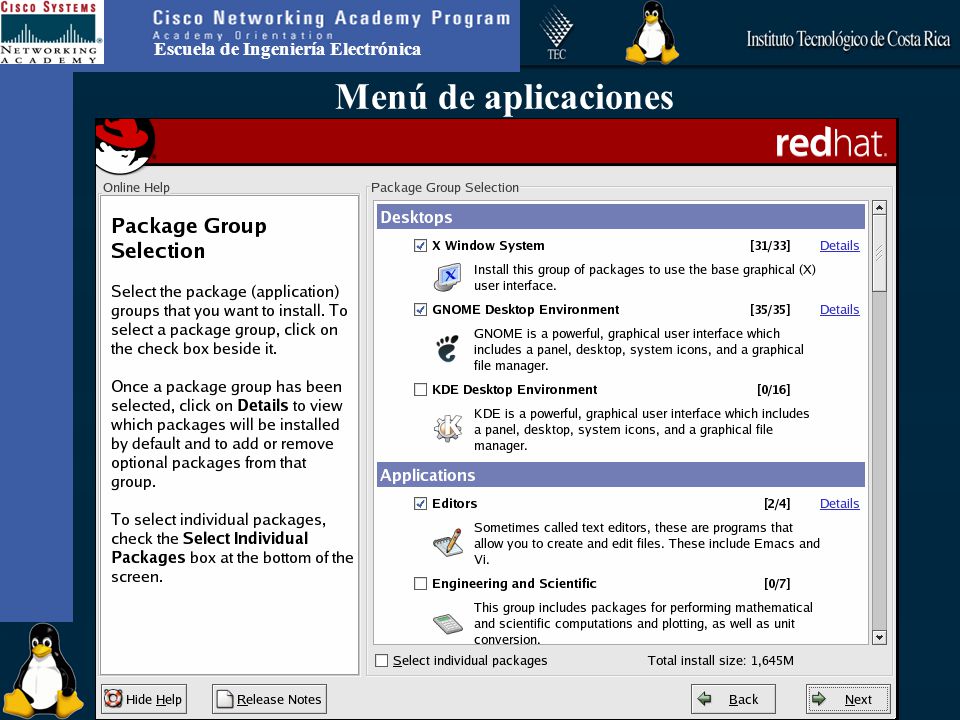The height and width of the screenshot is (720, 960).
Task: Click the [31/33] package count
Action: click(x=770, y=246)
